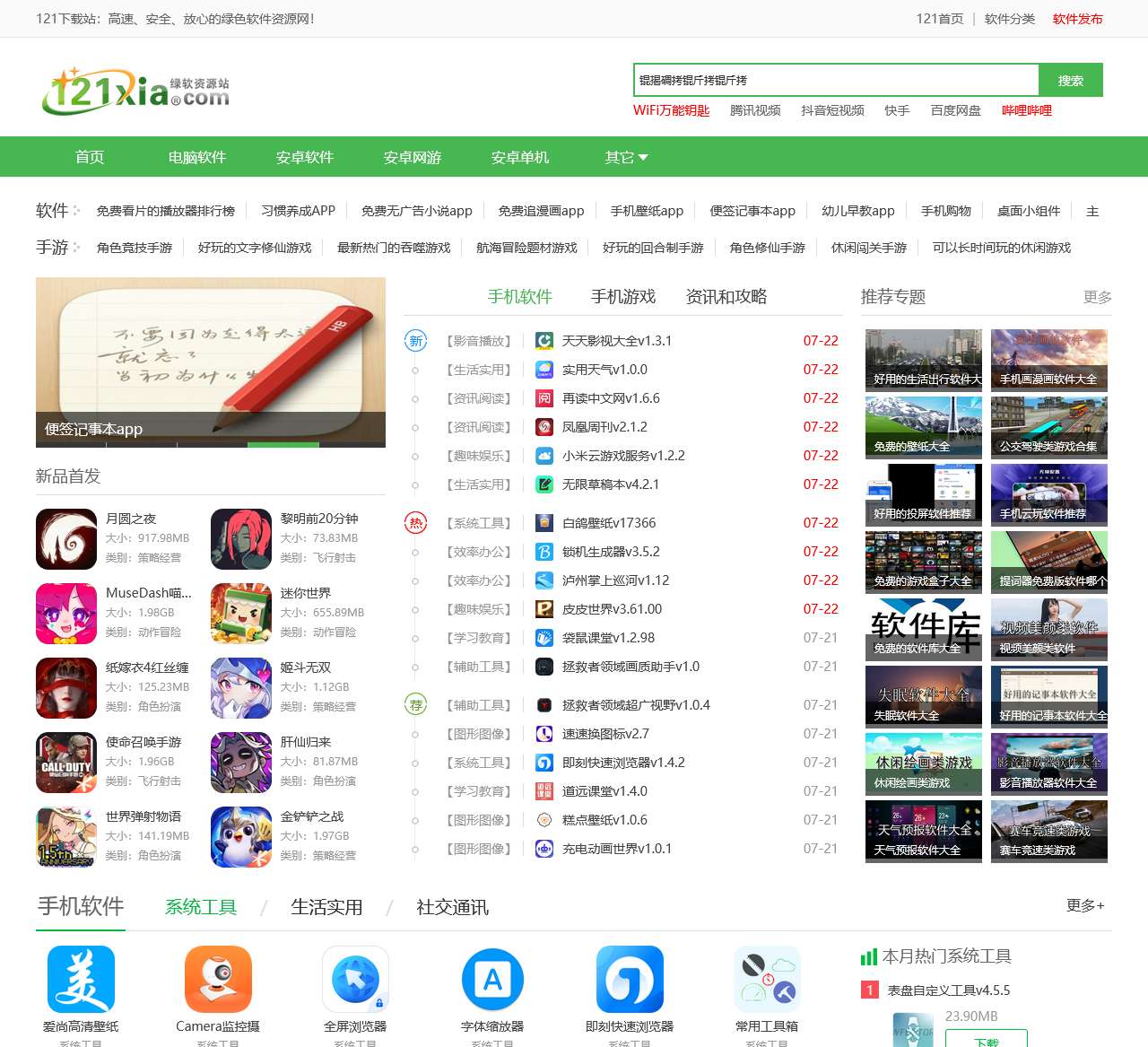
Task: Open 软件发布 link in the top bar
Action: pyautogui.click(x=1078, y=19)
